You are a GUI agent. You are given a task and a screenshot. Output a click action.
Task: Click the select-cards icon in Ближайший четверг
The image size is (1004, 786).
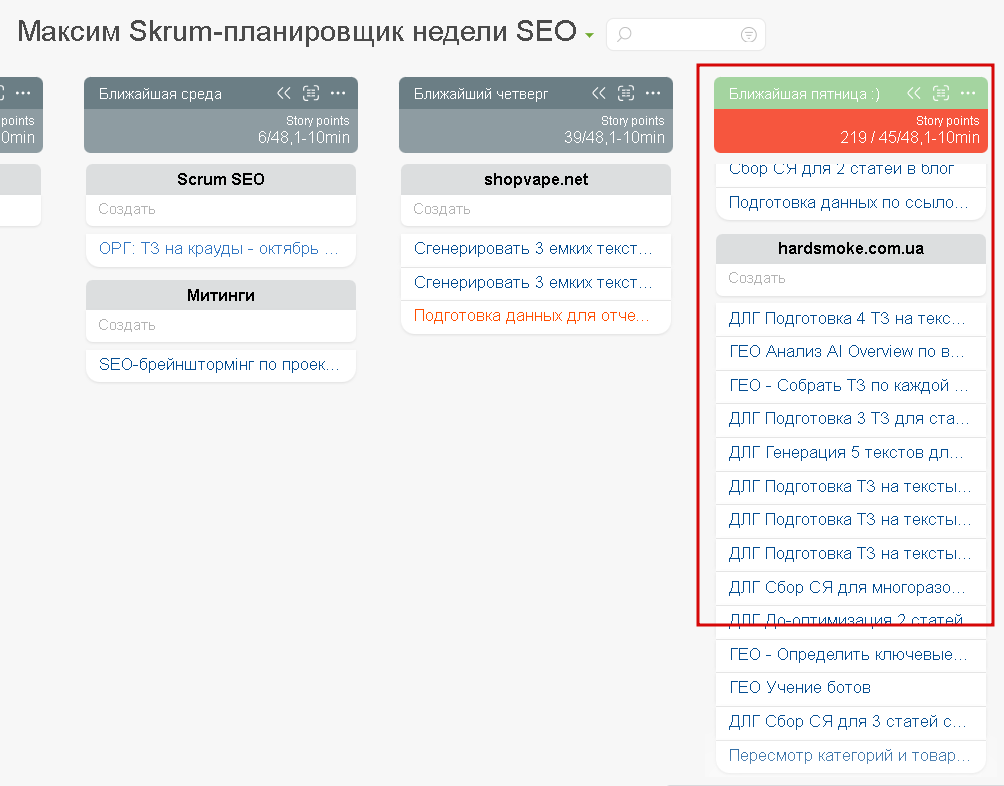(x=626, y=93)
